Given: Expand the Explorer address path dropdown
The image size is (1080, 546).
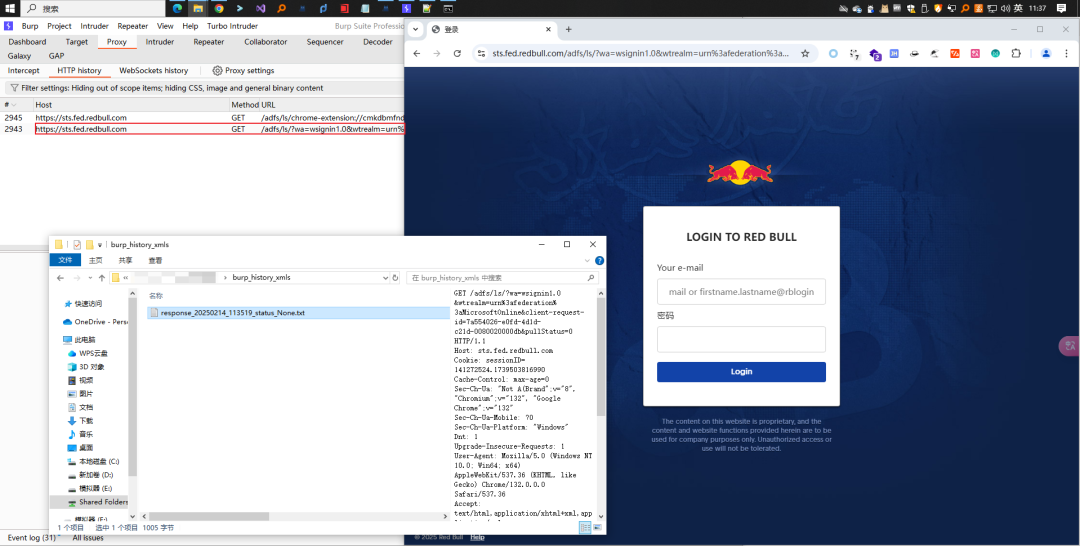Looking at the screenshot, I should pyautogui.click(x=385, y=277).
